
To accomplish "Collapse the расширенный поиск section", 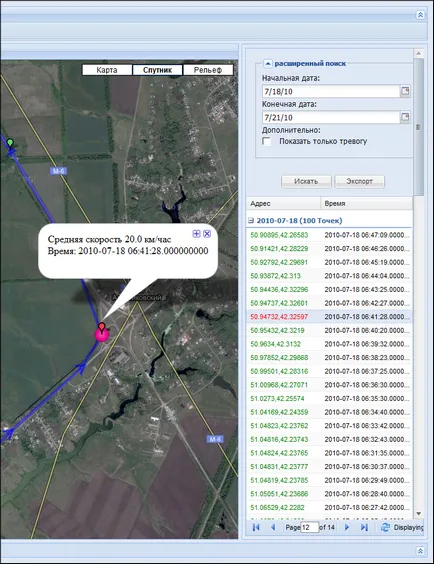I will 268,64.
